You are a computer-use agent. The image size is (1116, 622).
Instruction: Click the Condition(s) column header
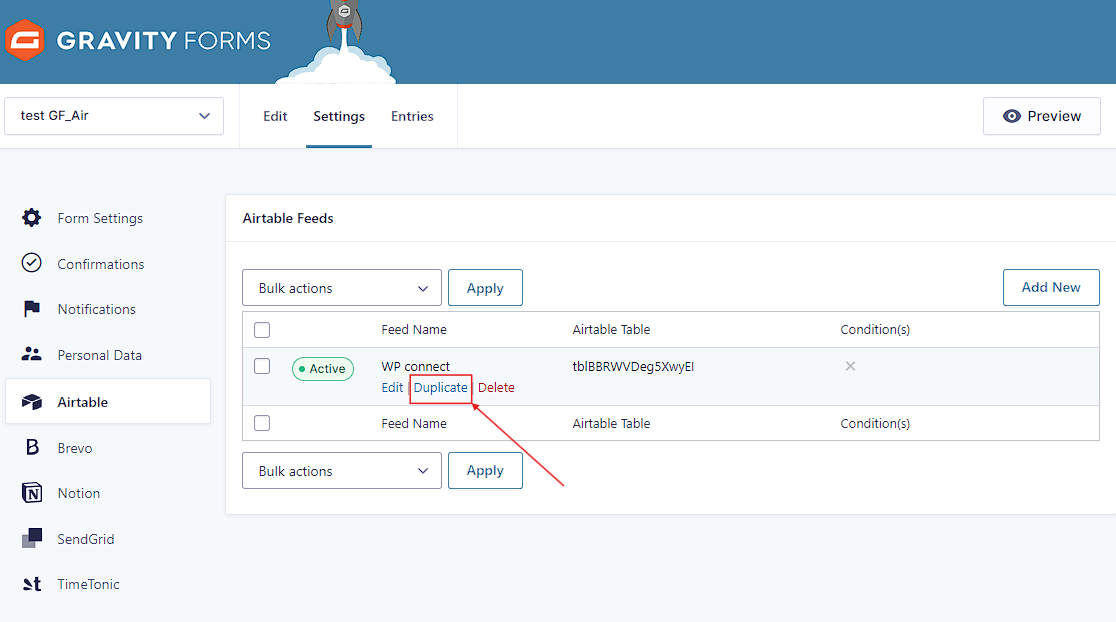tap(875, 330)
